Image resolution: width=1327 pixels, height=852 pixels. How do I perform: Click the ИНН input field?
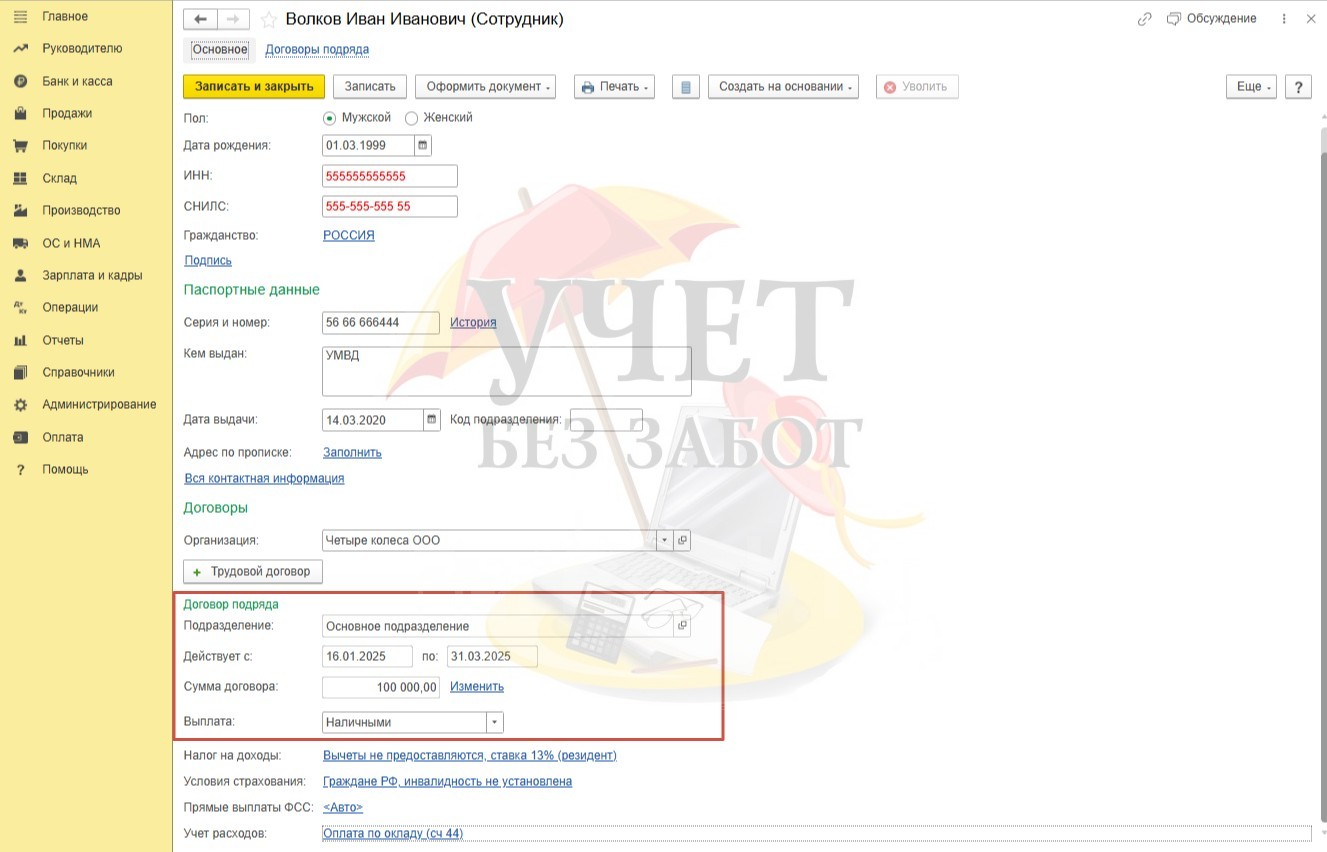(x=390, y=176)
